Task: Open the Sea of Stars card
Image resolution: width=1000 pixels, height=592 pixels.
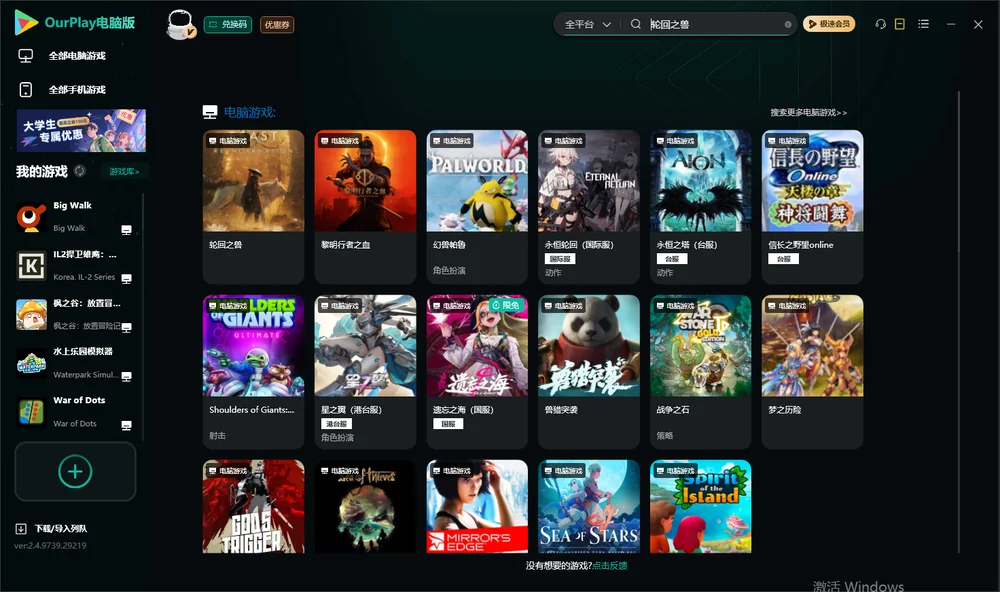Action: click(589, 507)
